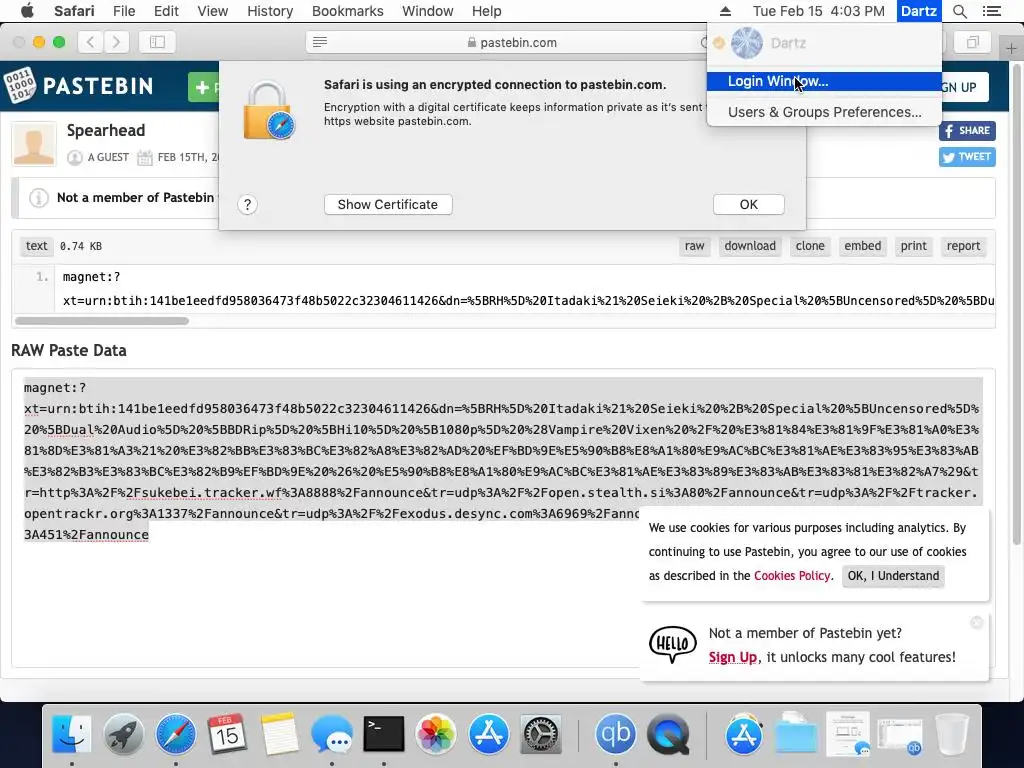1024x768 pixels.
Task: Open Photos from the Dock
Action: tap(436, 734)
